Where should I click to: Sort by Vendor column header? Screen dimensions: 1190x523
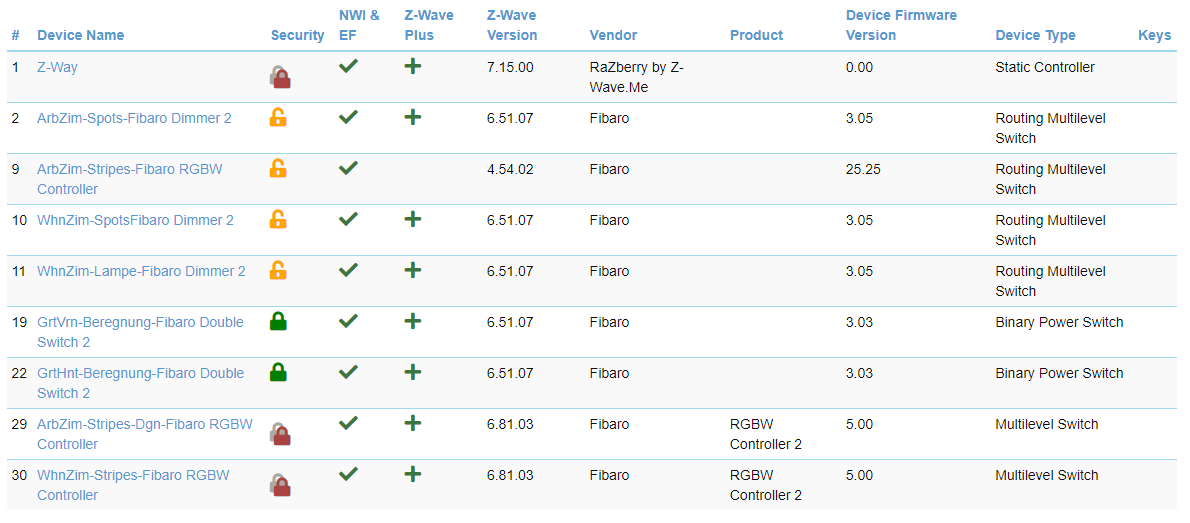pos(613,35)
